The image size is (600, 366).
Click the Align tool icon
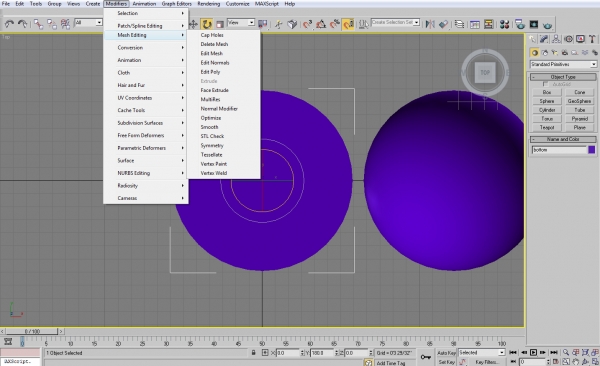click(443, 24)
